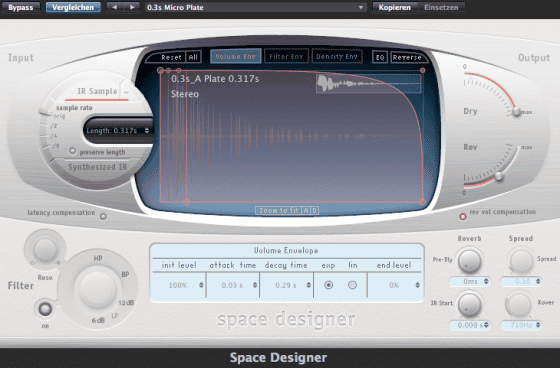
Task: Open the attack time 0.03 s stepper
Action: 255,285
